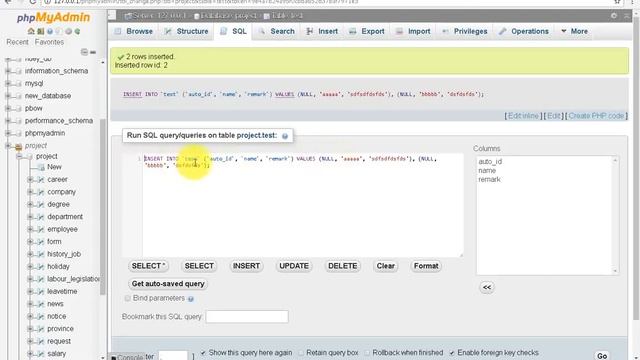This screenshot has height=360, width=640.
Task: Go to the Export tab
Action: (367, 31)
